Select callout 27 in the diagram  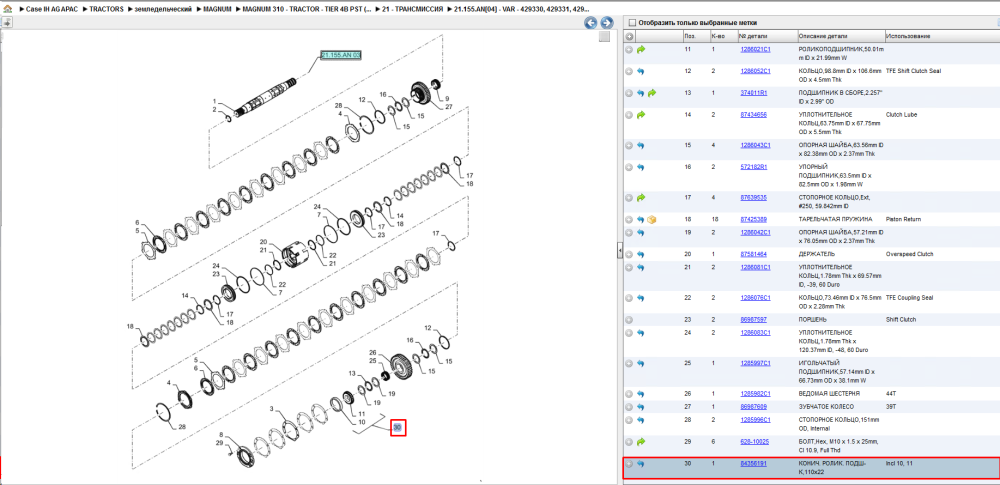coord(449,107)
